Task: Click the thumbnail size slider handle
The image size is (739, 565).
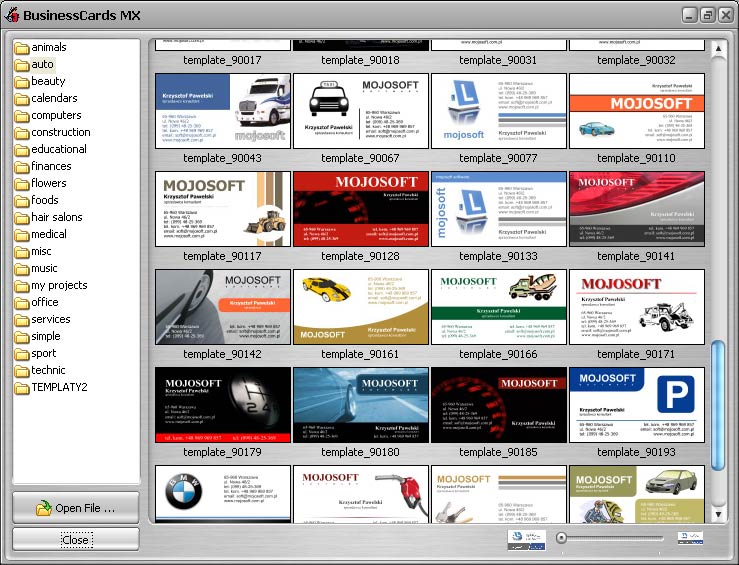Action: pos(561,538)
